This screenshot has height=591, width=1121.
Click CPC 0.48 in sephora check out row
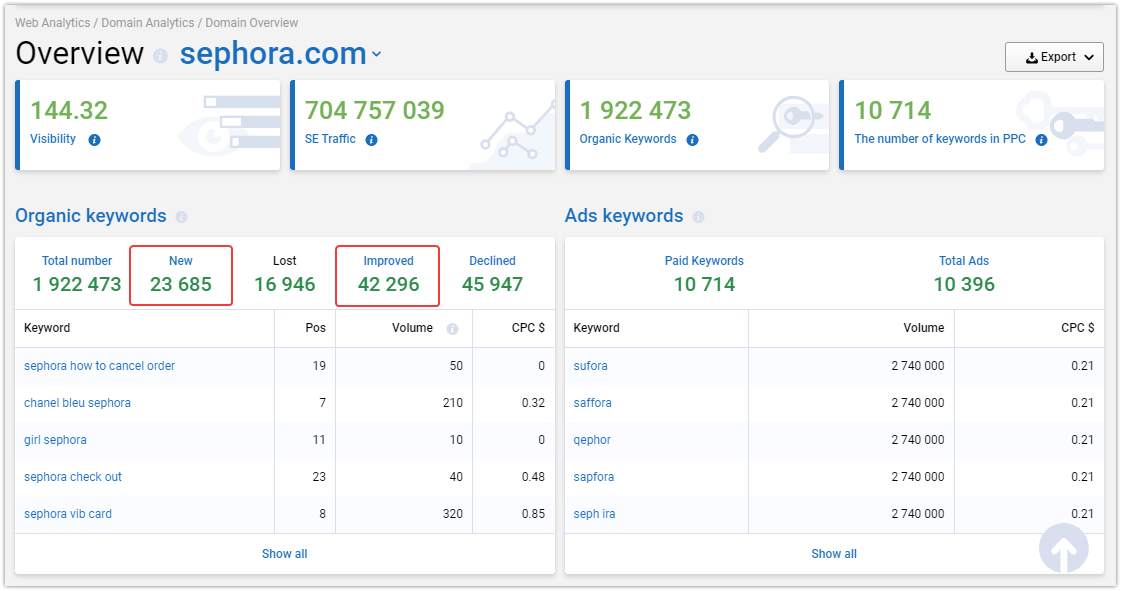pyautogui.click(x=533, y=477)
